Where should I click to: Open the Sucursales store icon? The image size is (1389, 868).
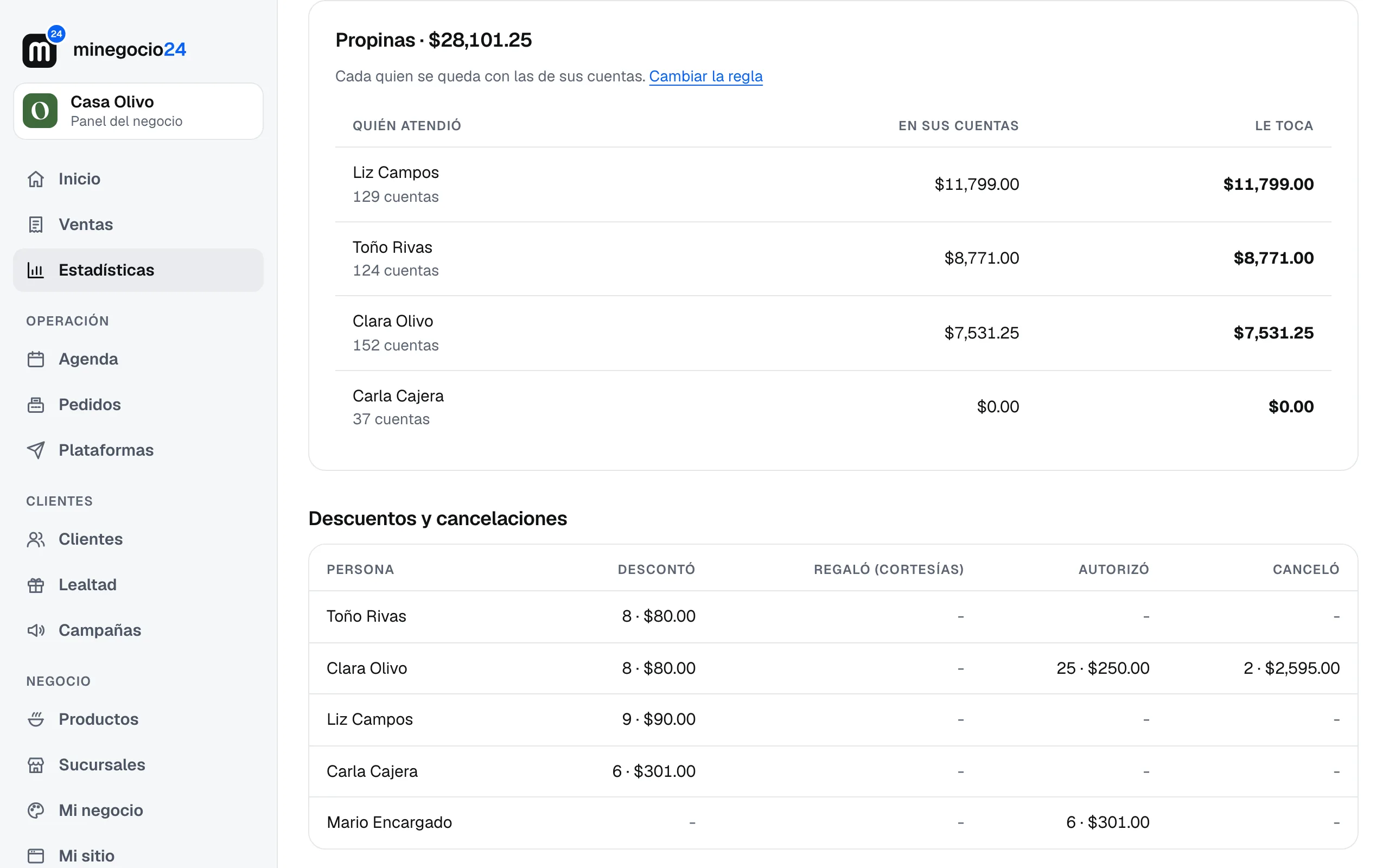(36, 765)
